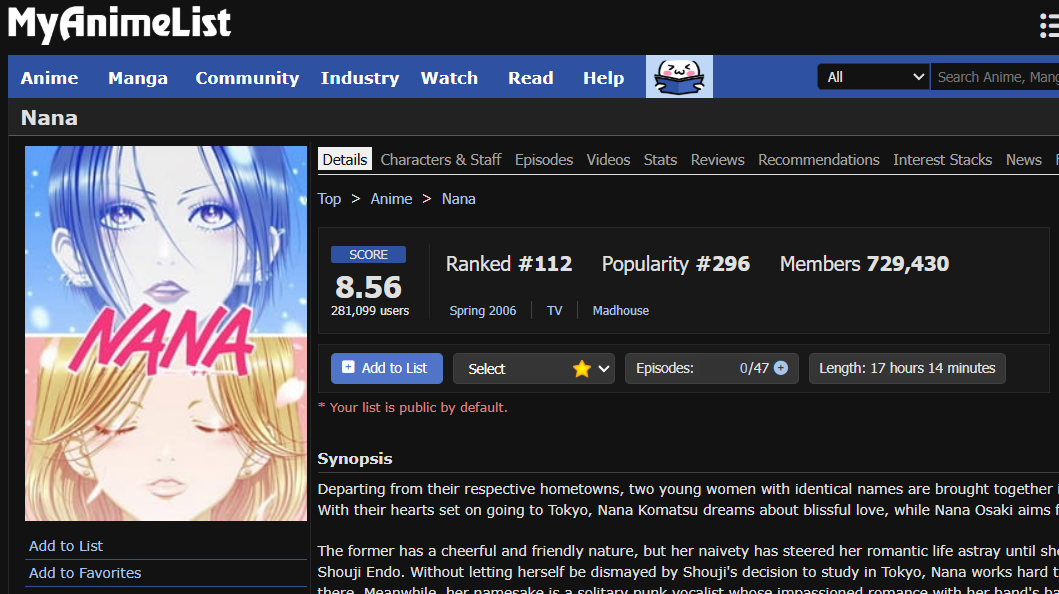Open the Reviews tab
The image size is (1059, 594).
point(717,160)
